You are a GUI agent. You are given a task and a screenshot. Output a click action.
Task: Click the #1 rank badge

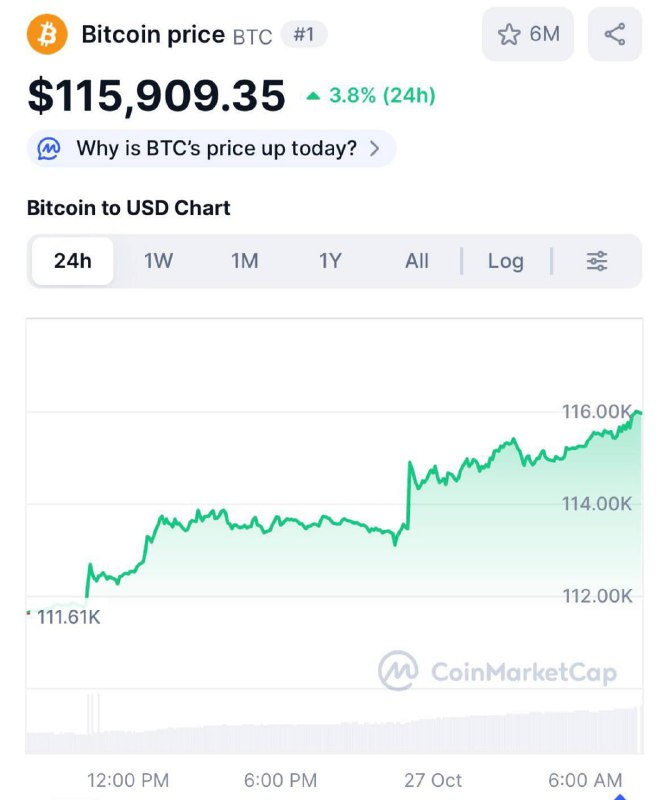coord(303,35)
